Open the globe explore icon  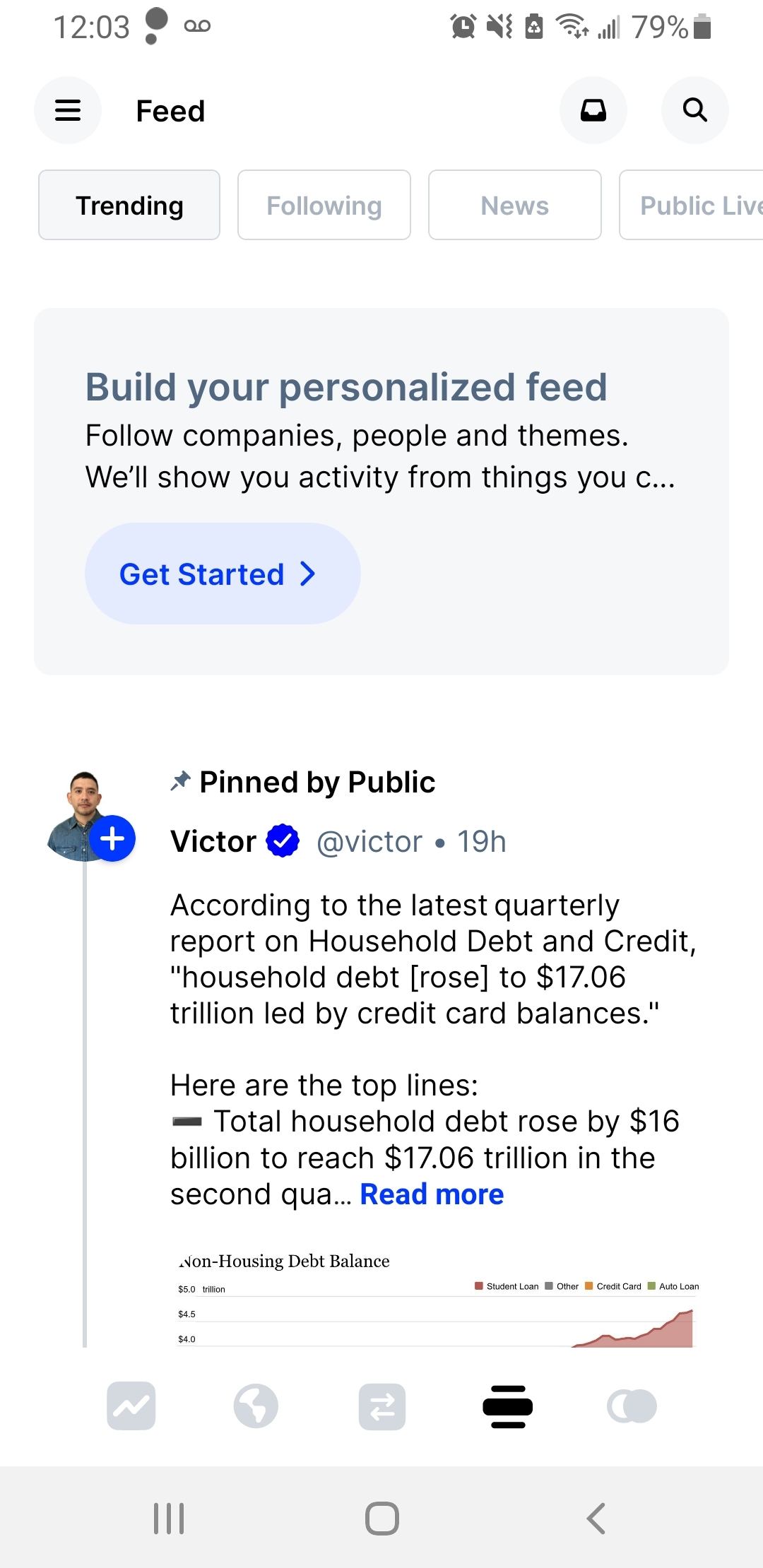(256, 1406)
